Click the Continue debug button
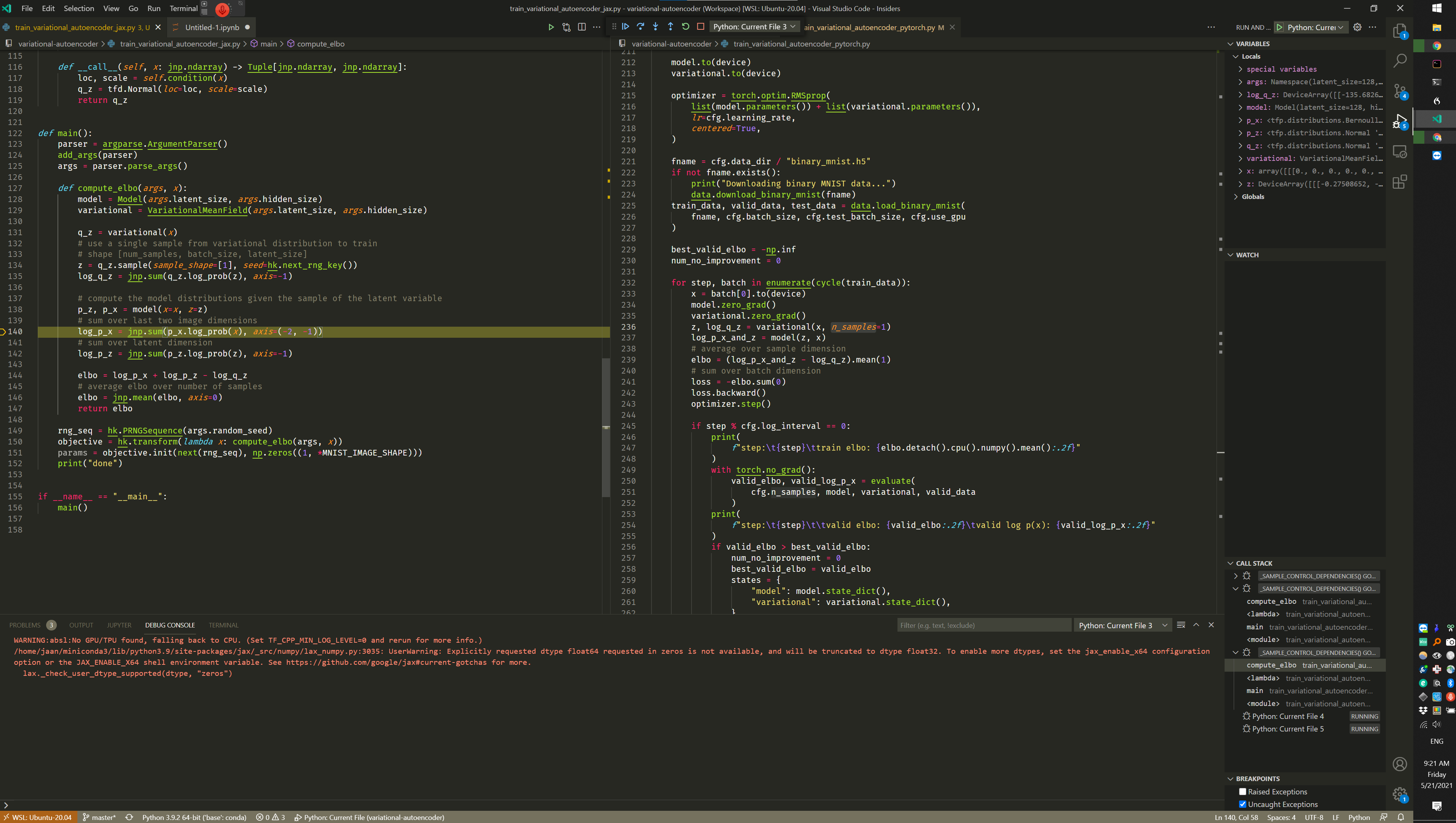Viewport: 1456px width, 823px height. click(626, 27)
